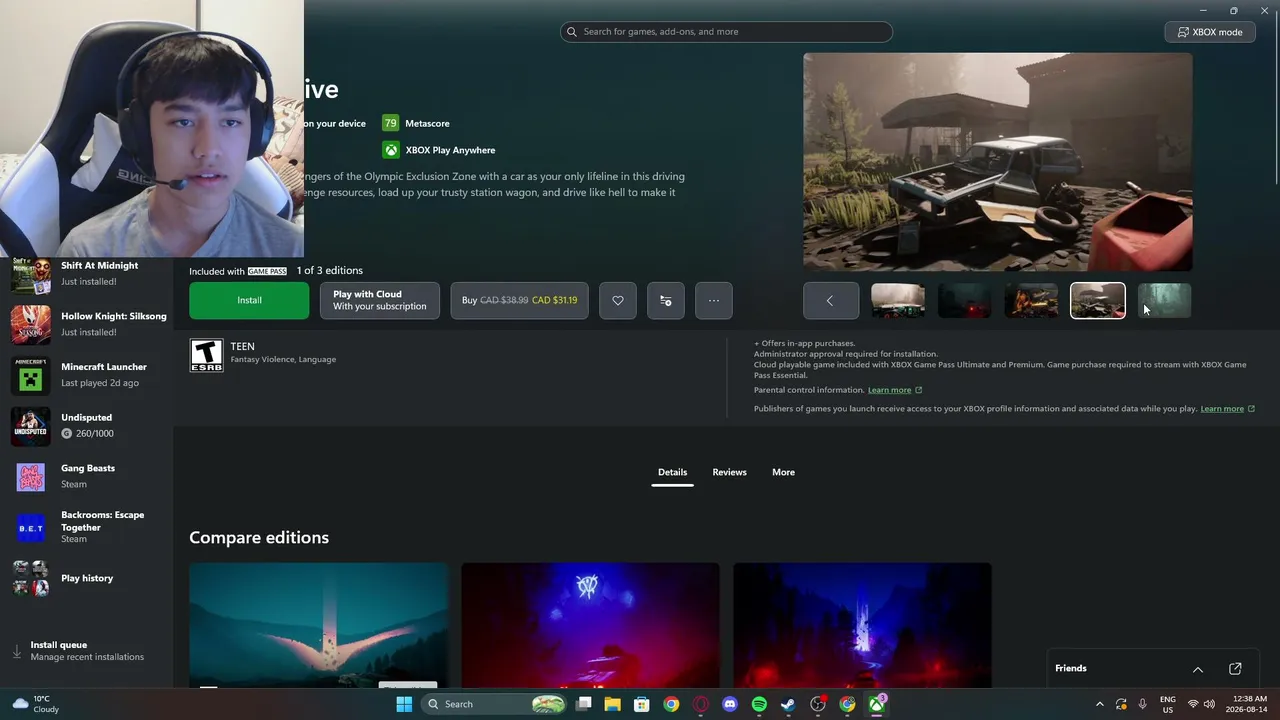Screen dimensions: 1280x720
Task: Click the ESRB Teen rating icon
Action: coord(207,355)
